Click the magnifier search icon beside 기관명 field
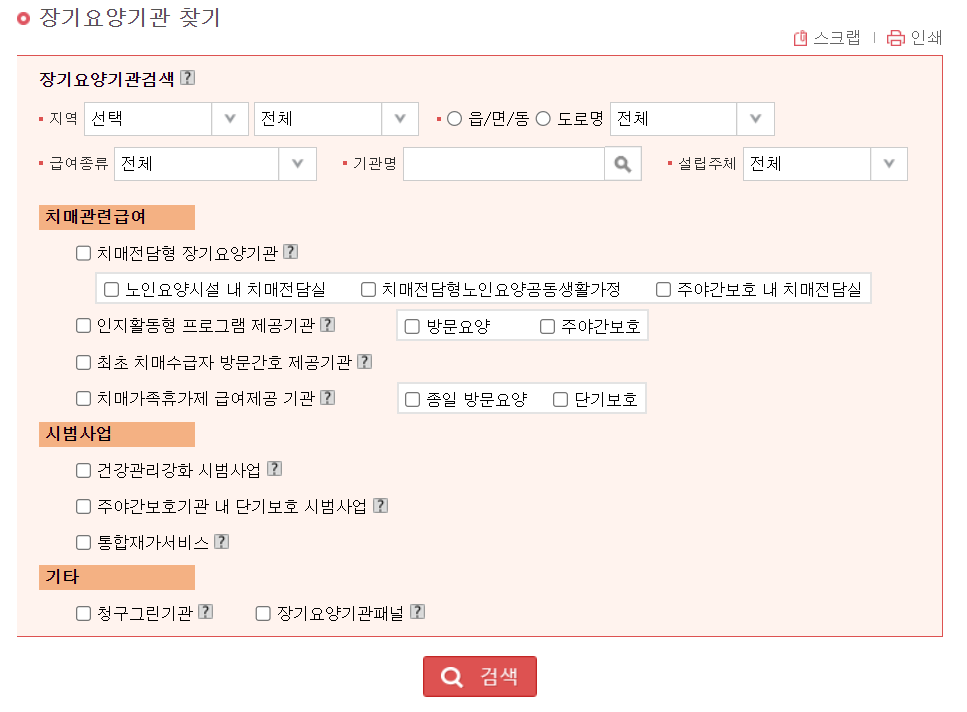This screenshot has height=712, width=967. (622, 163)
